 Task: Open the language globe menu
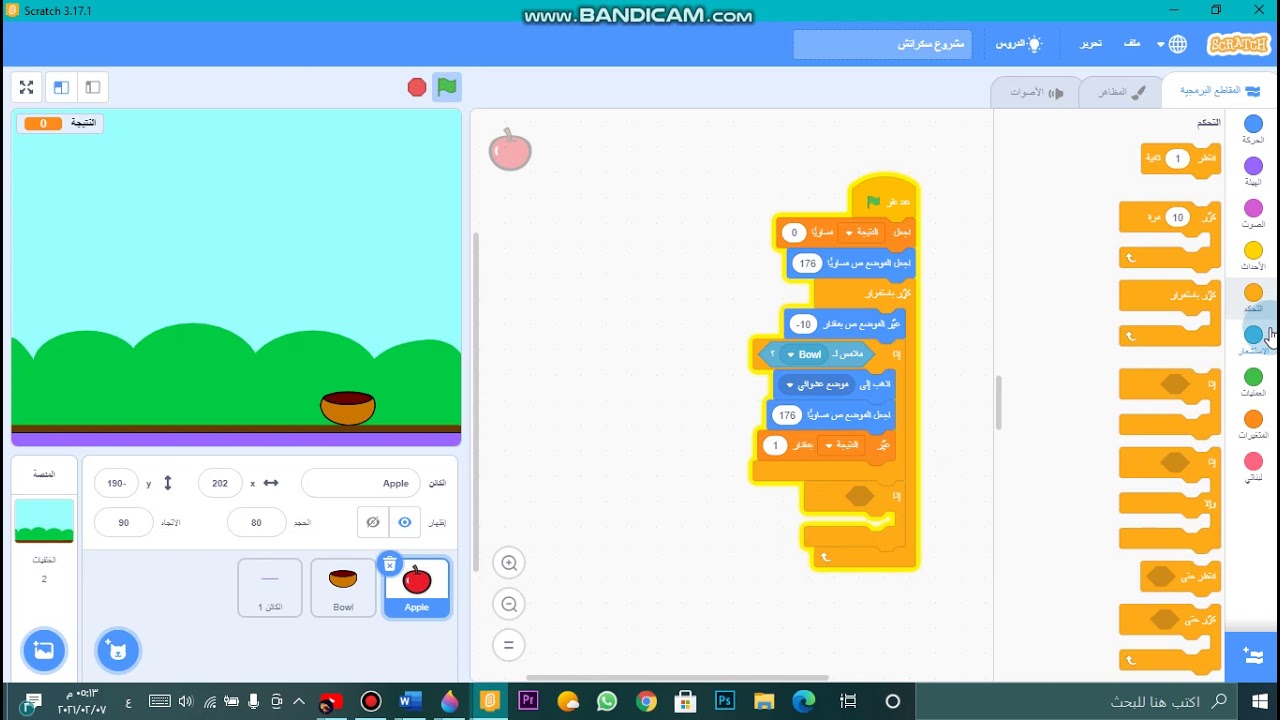click(x=1172, y=44)
